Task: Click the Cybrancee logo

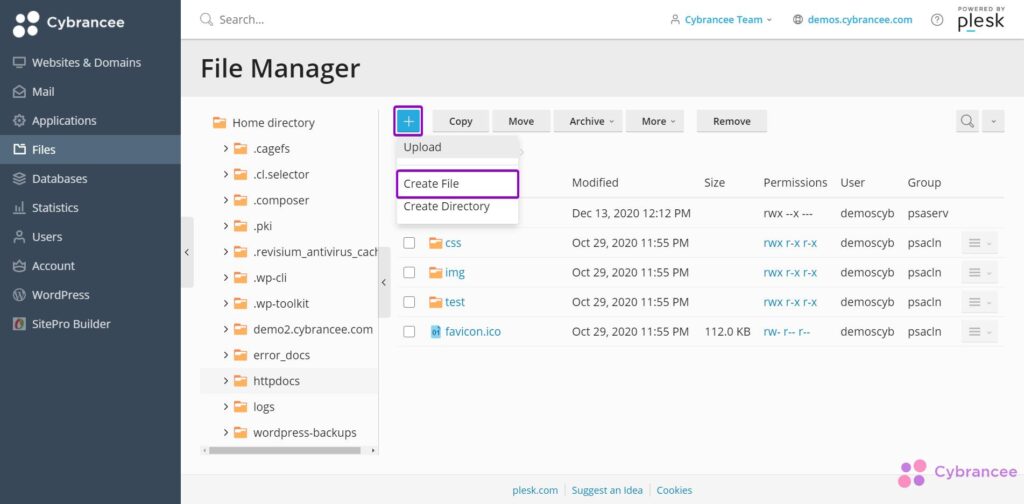Action: [69, 24]
